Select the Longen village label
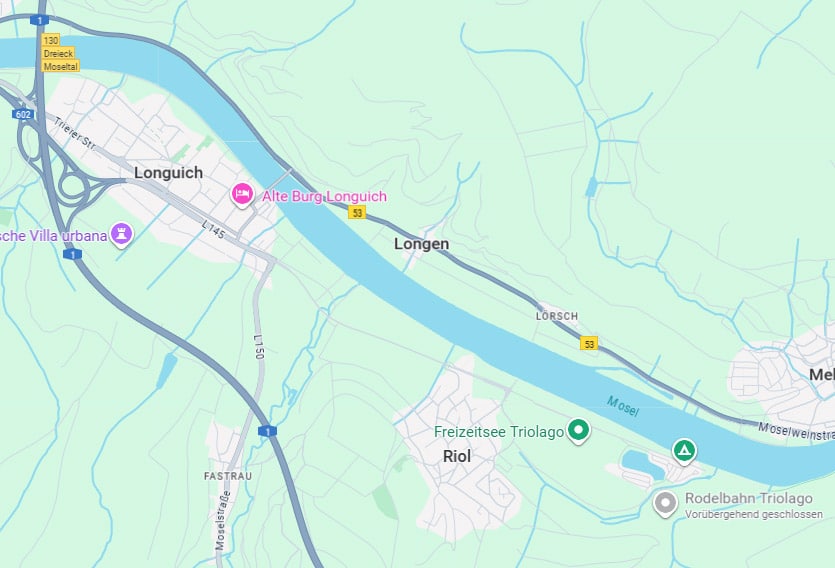The height and width of the screenshot is (568, 835). pos(421,244)
